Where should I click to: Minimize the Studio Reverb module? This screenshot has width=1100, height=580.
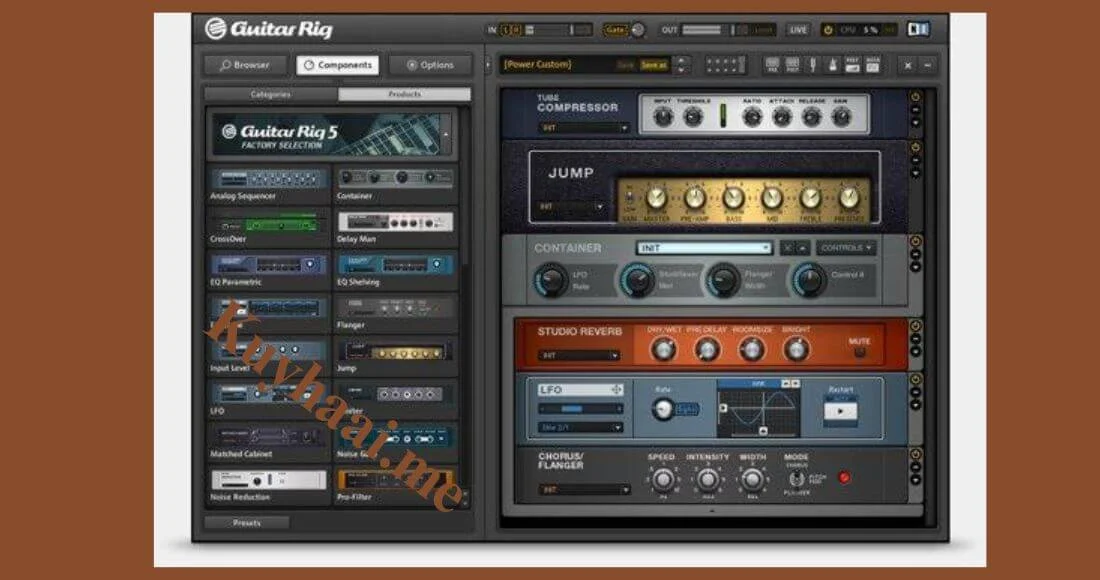pyautogui.click(x=915, y=339)
